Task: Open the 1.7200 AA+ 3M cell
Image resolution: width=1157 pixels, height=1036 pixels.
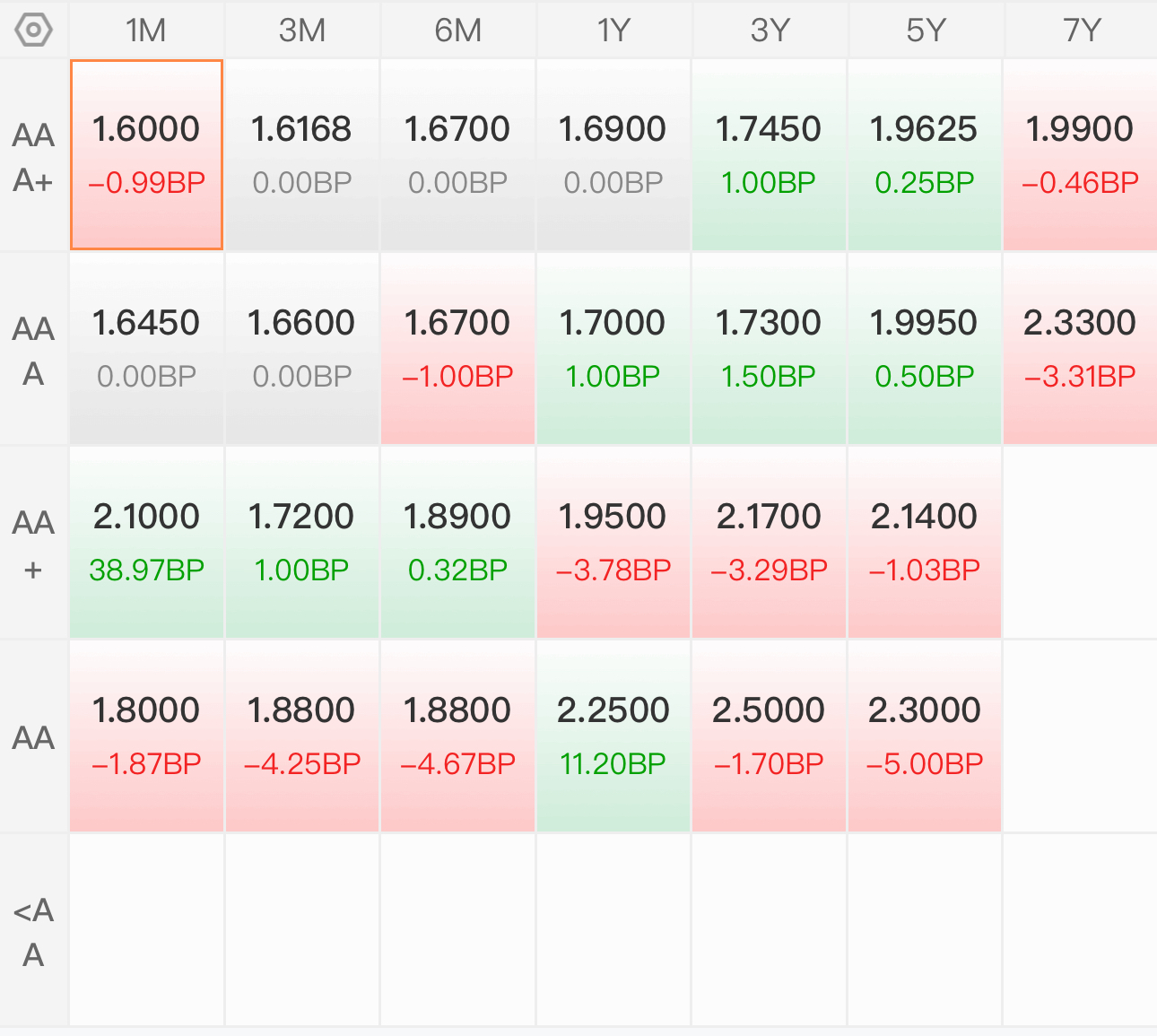Action: click(x=302, y=542)
